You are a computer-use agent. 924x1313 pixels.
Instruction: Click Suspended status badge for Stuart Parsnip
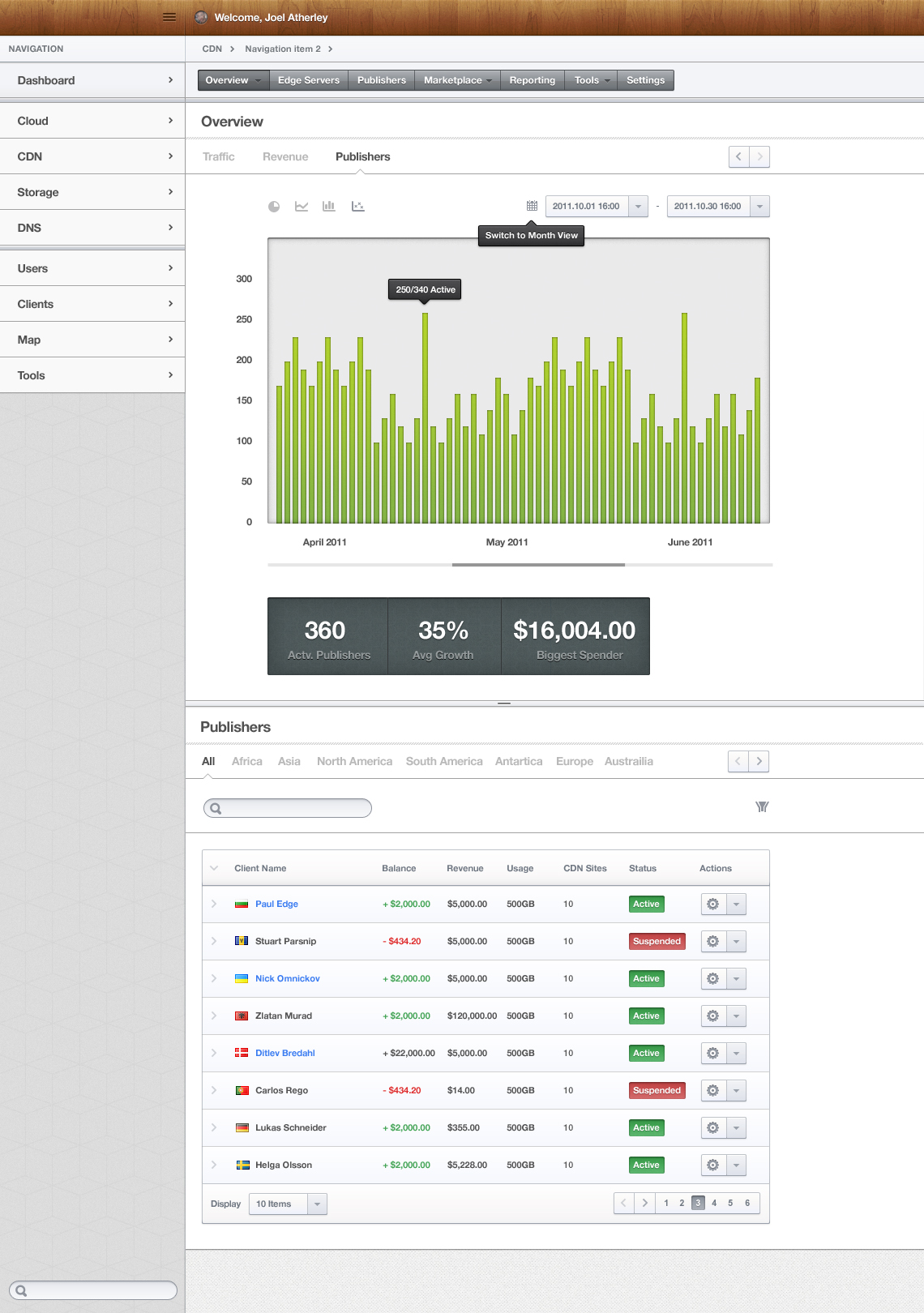pyautogui.click(x=657, y=941)
